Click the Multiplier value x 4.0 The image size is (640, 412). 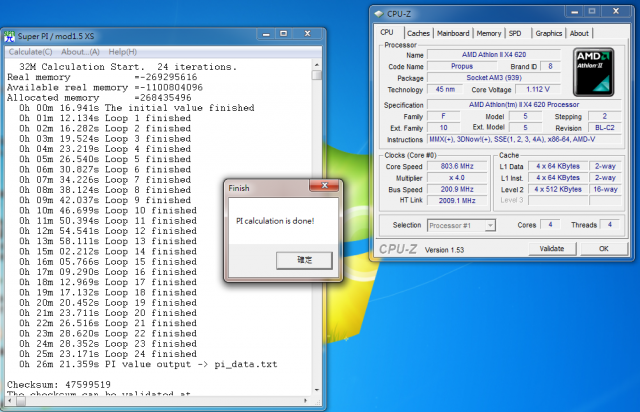(457, 178)
